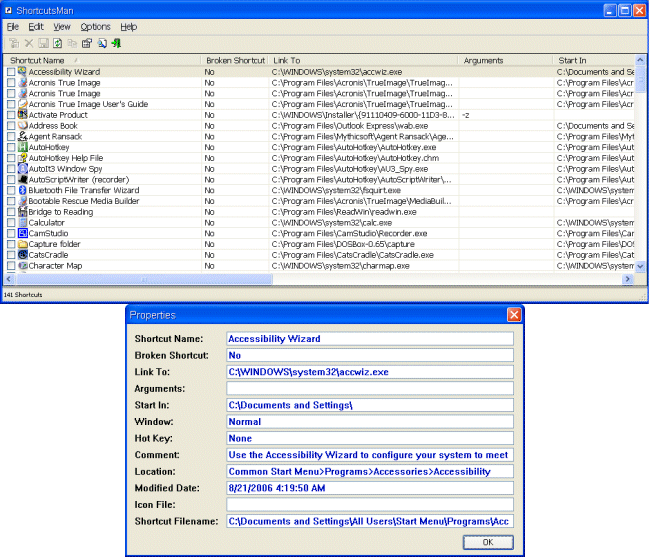Click the Activate Product row icon

click(22, 114)
